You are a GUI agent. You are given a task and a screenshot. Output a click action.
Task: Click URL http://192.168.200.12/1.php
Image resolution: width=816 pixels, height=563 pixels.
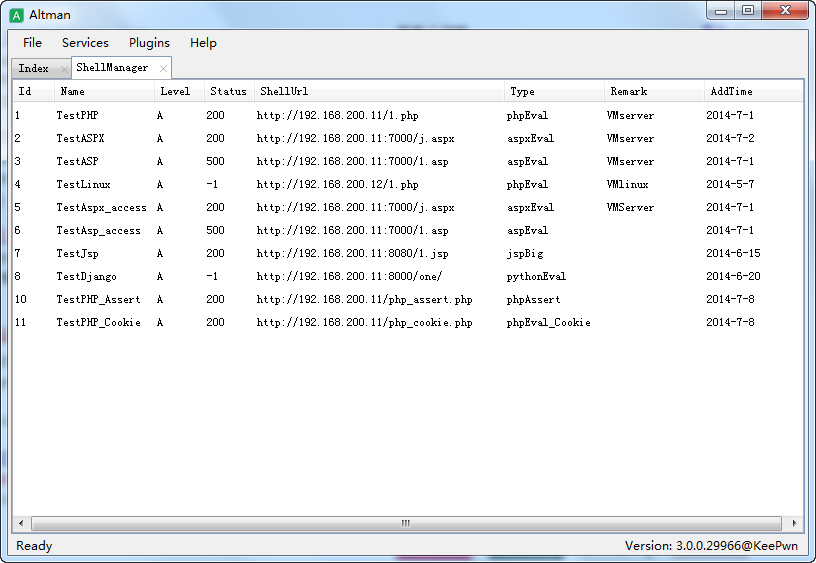point(337,184)
